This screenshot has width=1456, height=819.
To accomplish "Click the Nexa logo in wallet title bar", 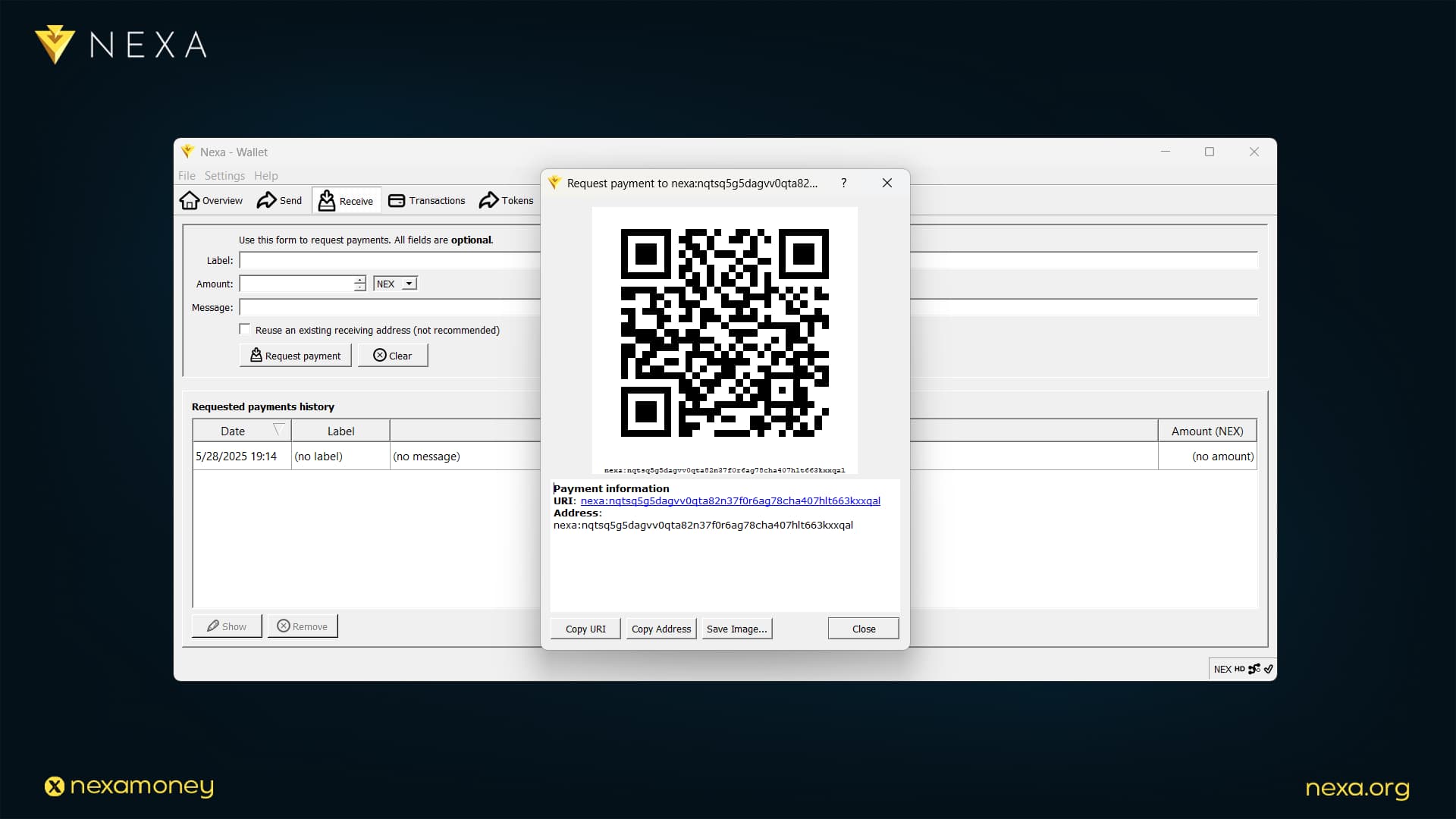I will coord(187,152).
